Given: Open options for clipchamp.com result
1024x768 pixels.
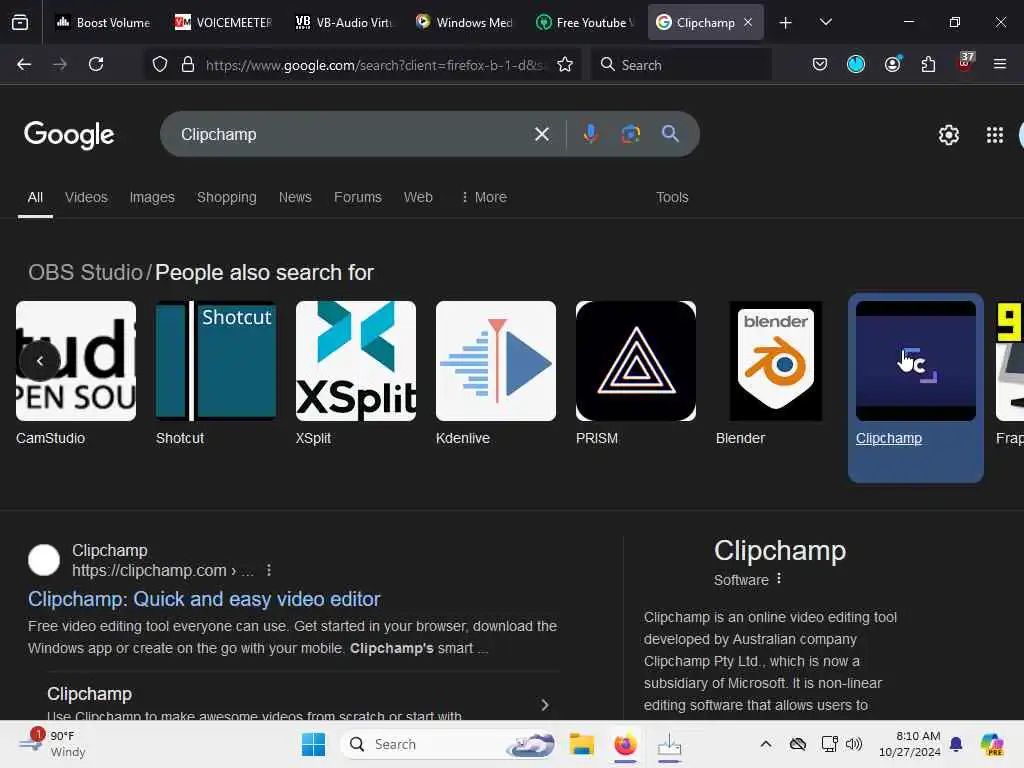Looking at the screenshot, I should (269, 570).
